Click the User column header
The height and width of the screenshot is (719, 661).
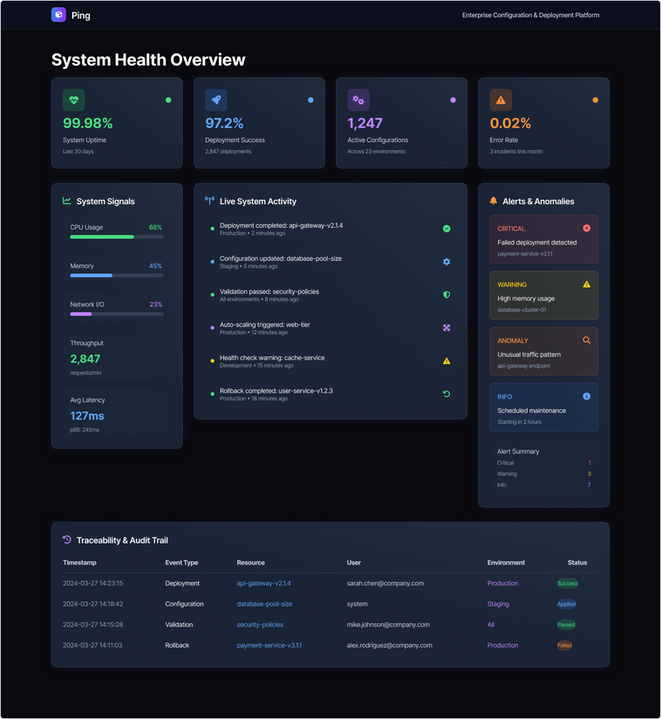click(354, 563)
